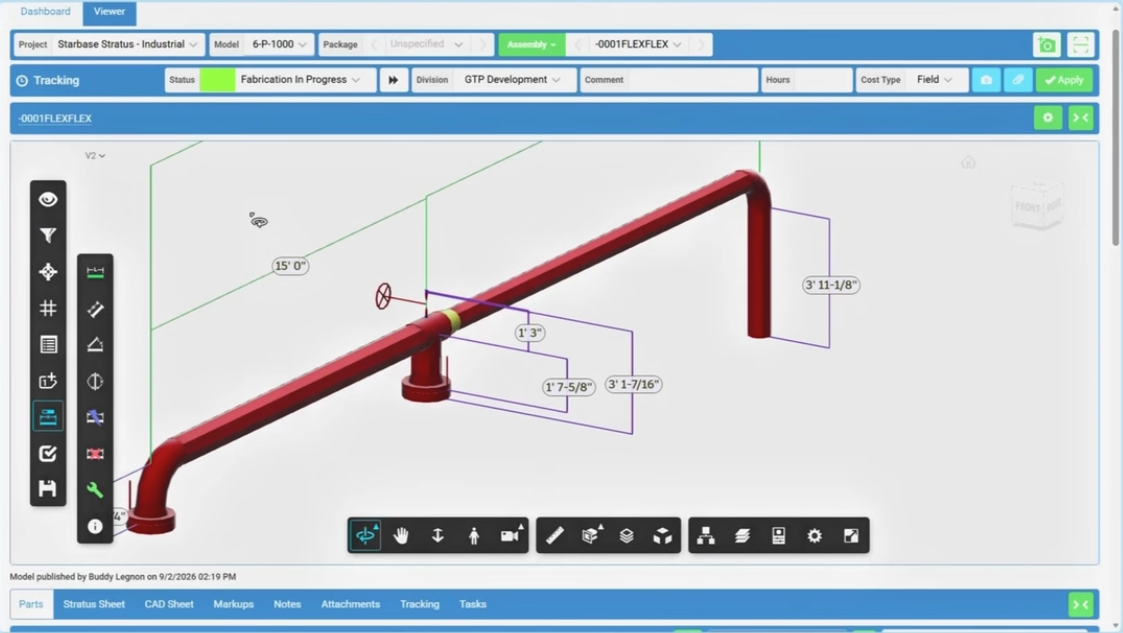Select the ruler measure tool in bottom toolbar
This screenshot has width=1123, height=633.
[x=554, y=536]
